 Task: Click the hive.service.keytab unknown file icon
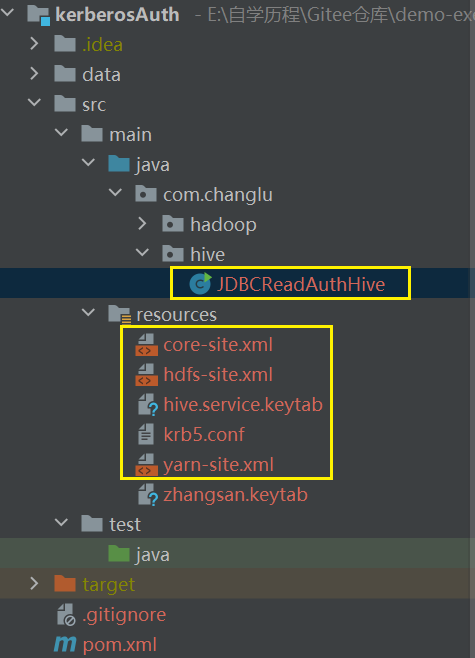[148, 405]
